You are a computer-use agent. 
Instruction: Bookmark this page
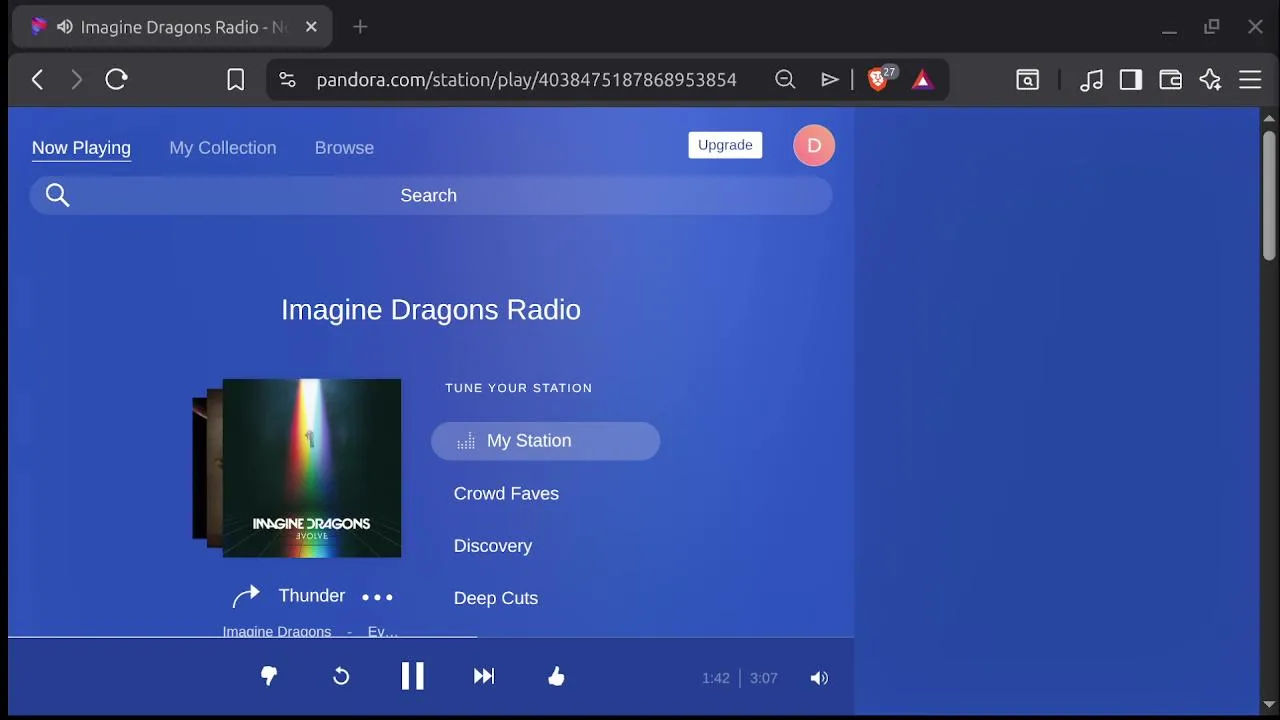tap(235, 80)
